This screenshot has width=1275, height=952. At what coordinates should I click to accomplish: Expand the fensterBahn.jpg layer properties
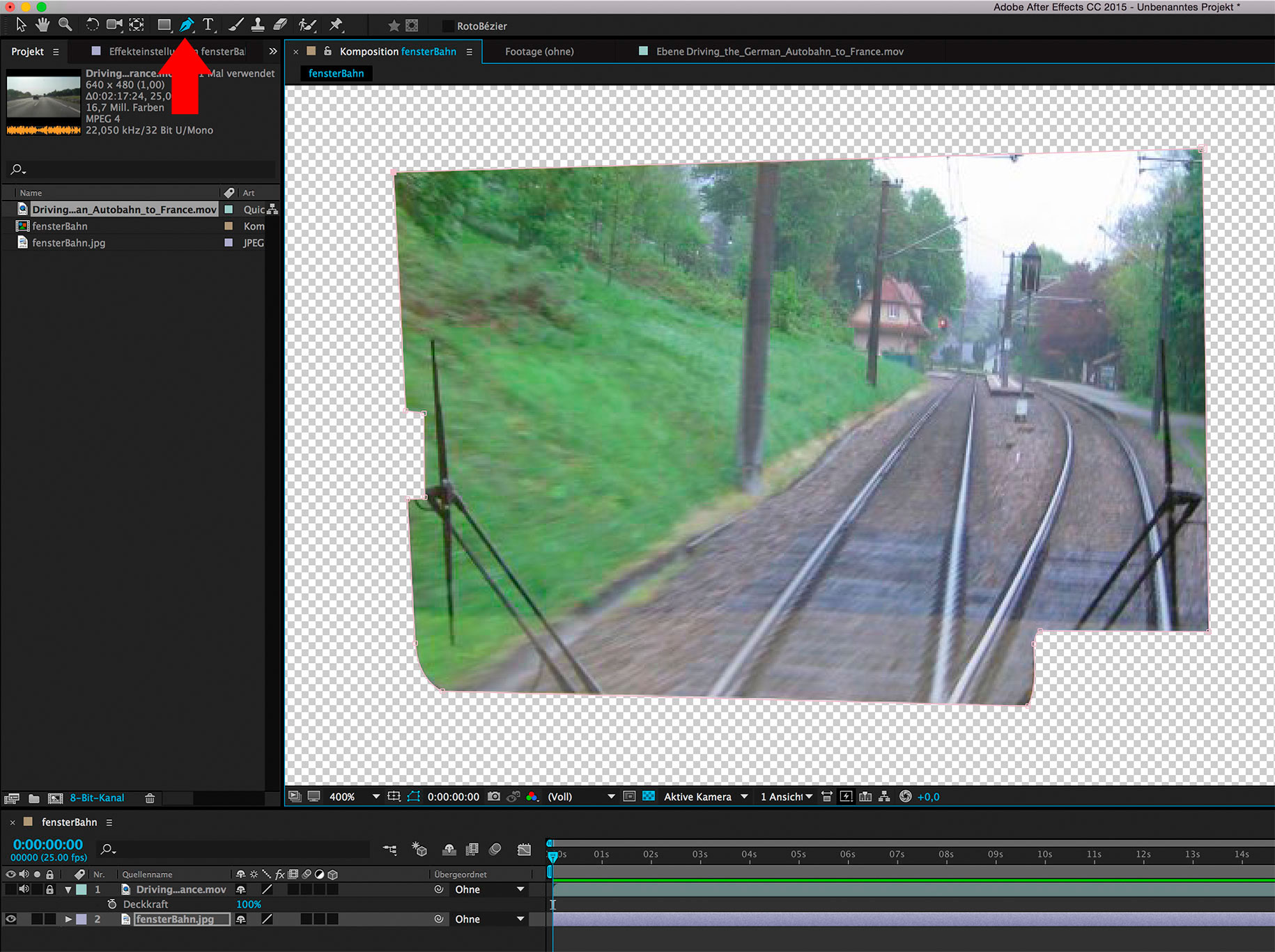[68, 919]
